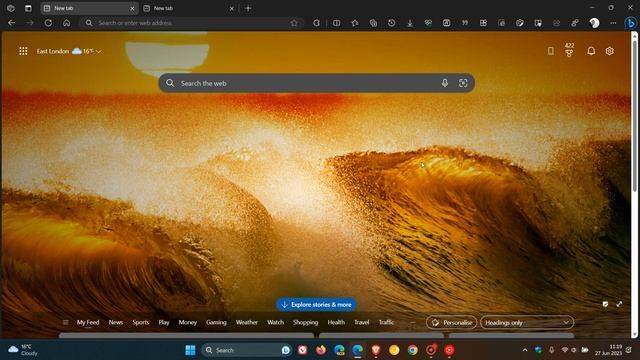
Task: Switch to the second New tab
Action: pos(189,8)
